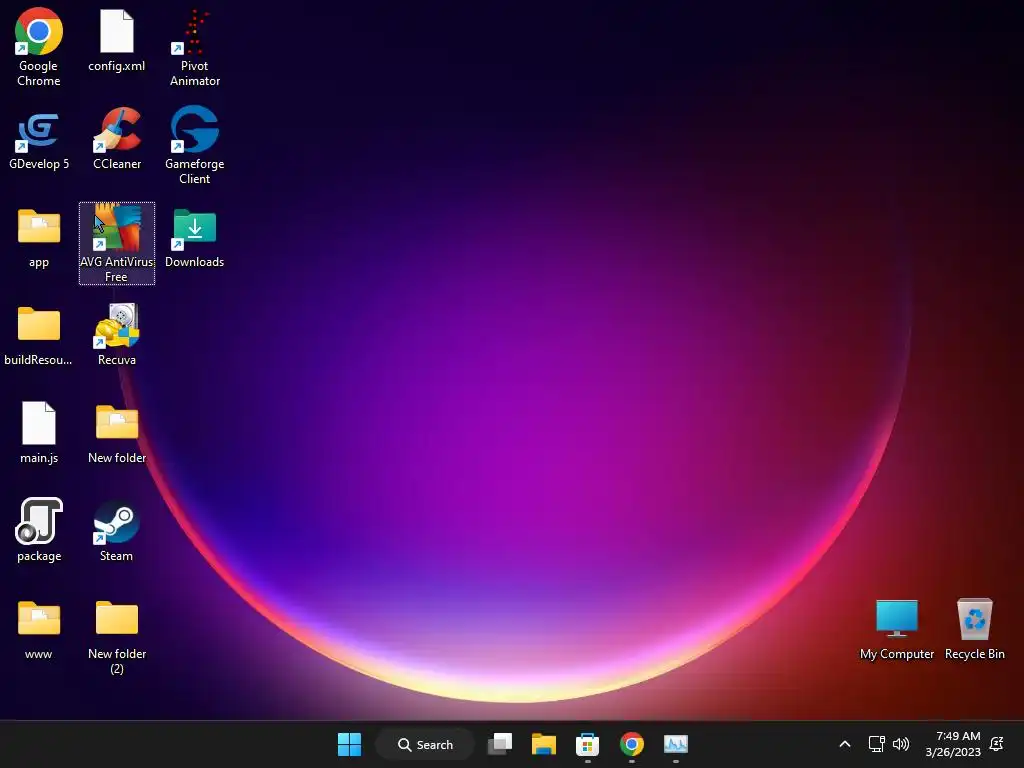Image resolution: width=1024 pixels, height=768 pixels.
Task: Open the clock showing 7:49 AM
Action: pyautogui.click(x=953, y=744)
